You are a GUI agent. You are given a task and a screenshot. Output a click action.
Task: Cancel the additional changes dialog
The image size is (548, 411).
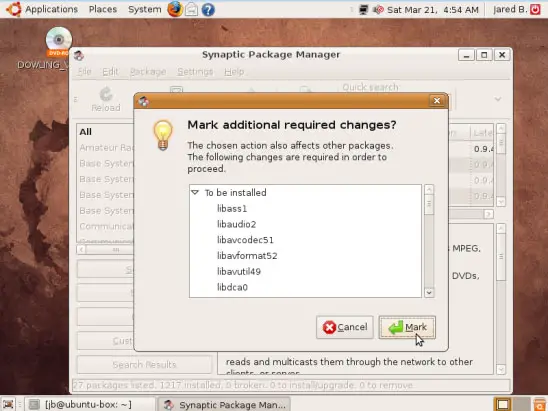point(345,327)
